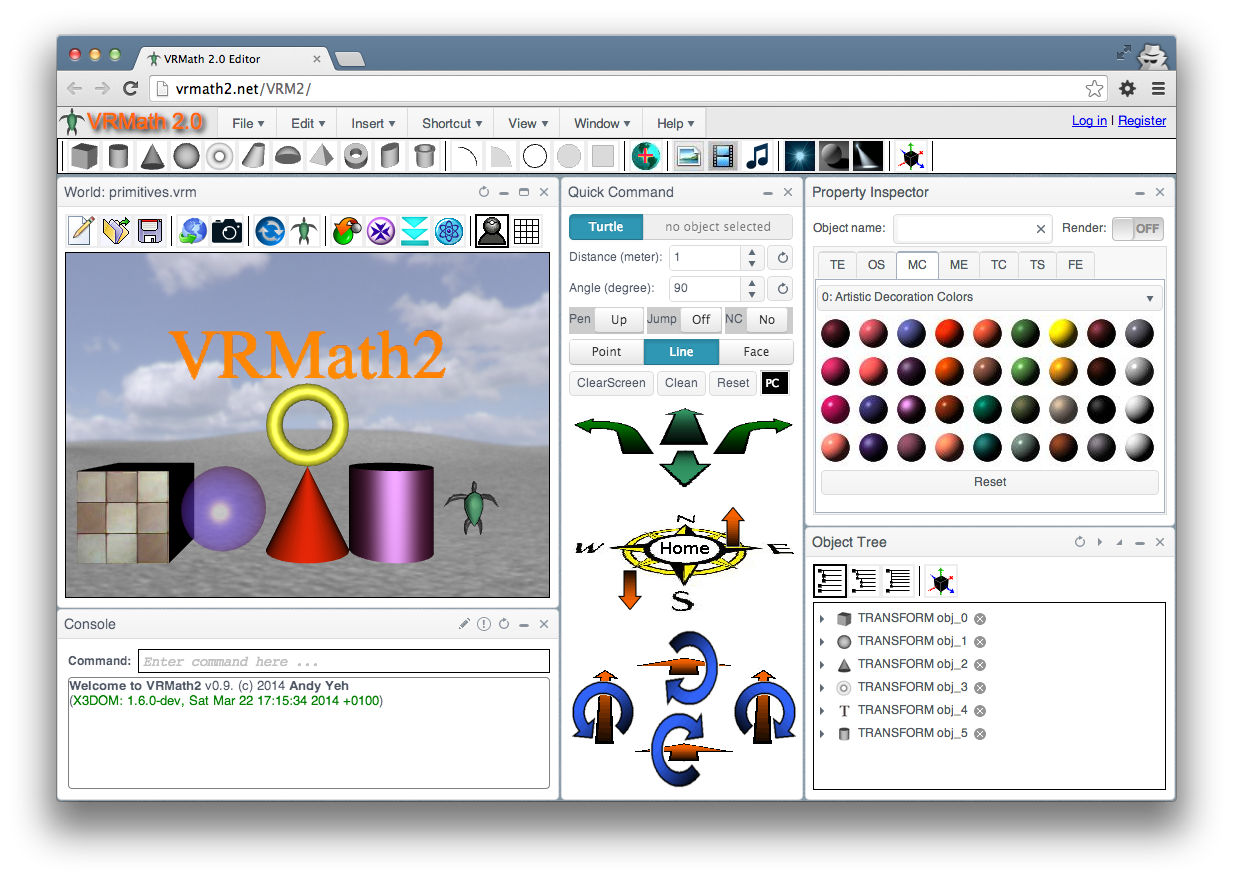1233x880 pixels.
Task: Click the camera snapshot icon
Action: pyautogui.click(x=227, y=231)
